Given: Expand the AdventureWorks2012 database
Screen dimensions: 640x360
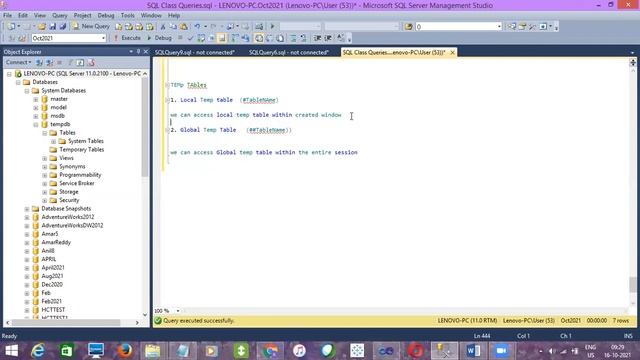Looking at the screenshot, I should click(x=27, y=217).
